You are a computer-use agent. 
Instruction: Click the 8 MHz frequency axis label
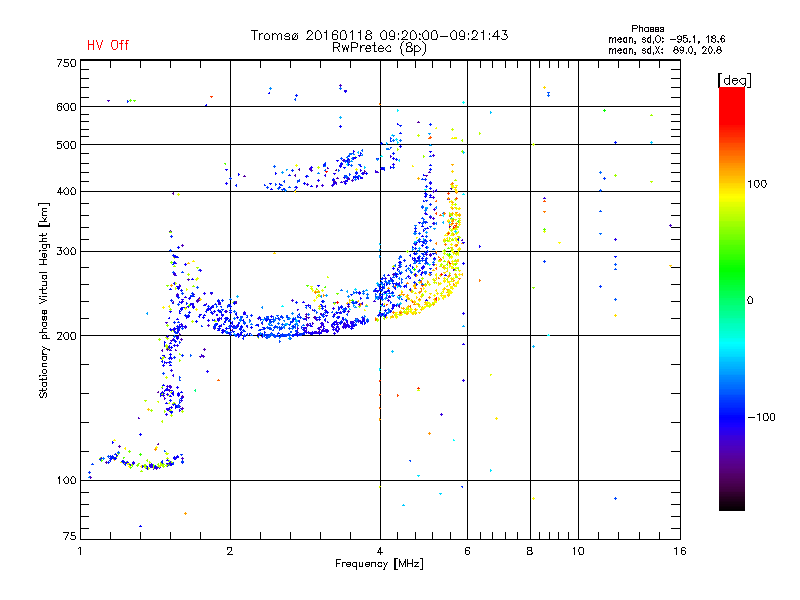tap(530, 551)
